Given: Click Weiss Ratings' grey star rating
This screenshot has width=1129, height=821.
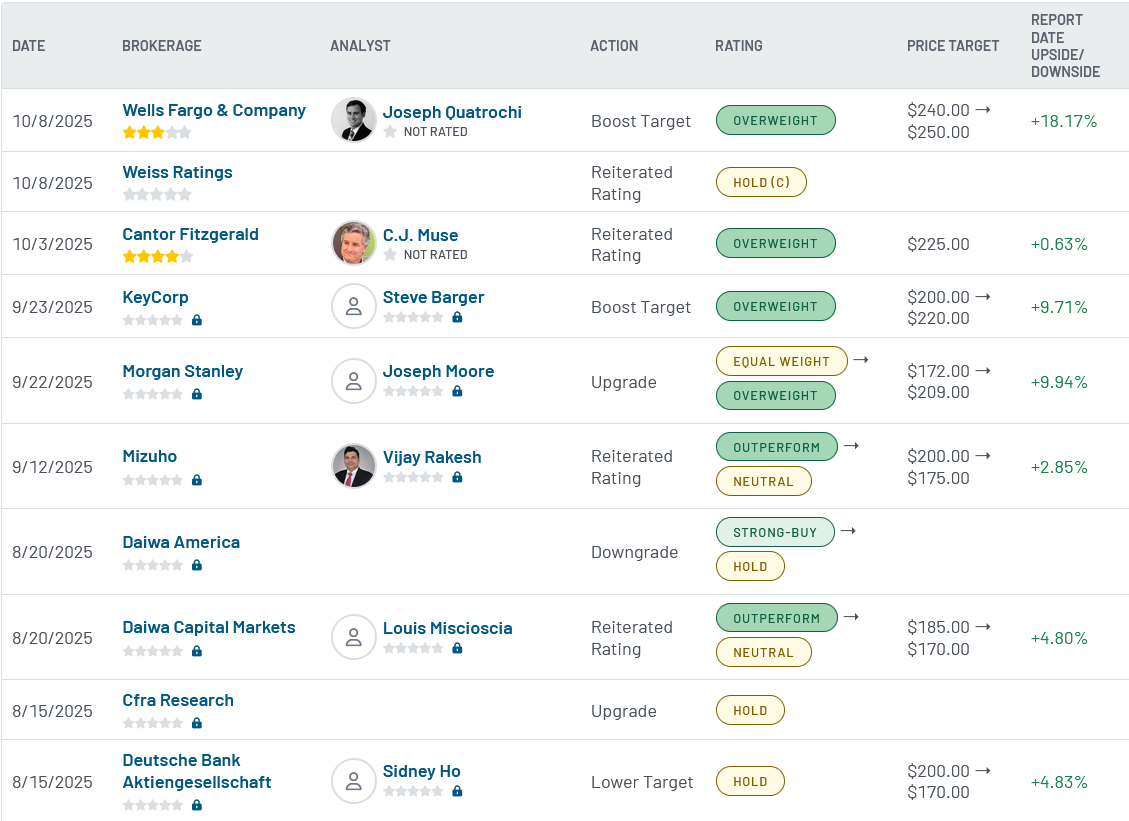Looking at the screenshot, I should [x=157, y=194].
